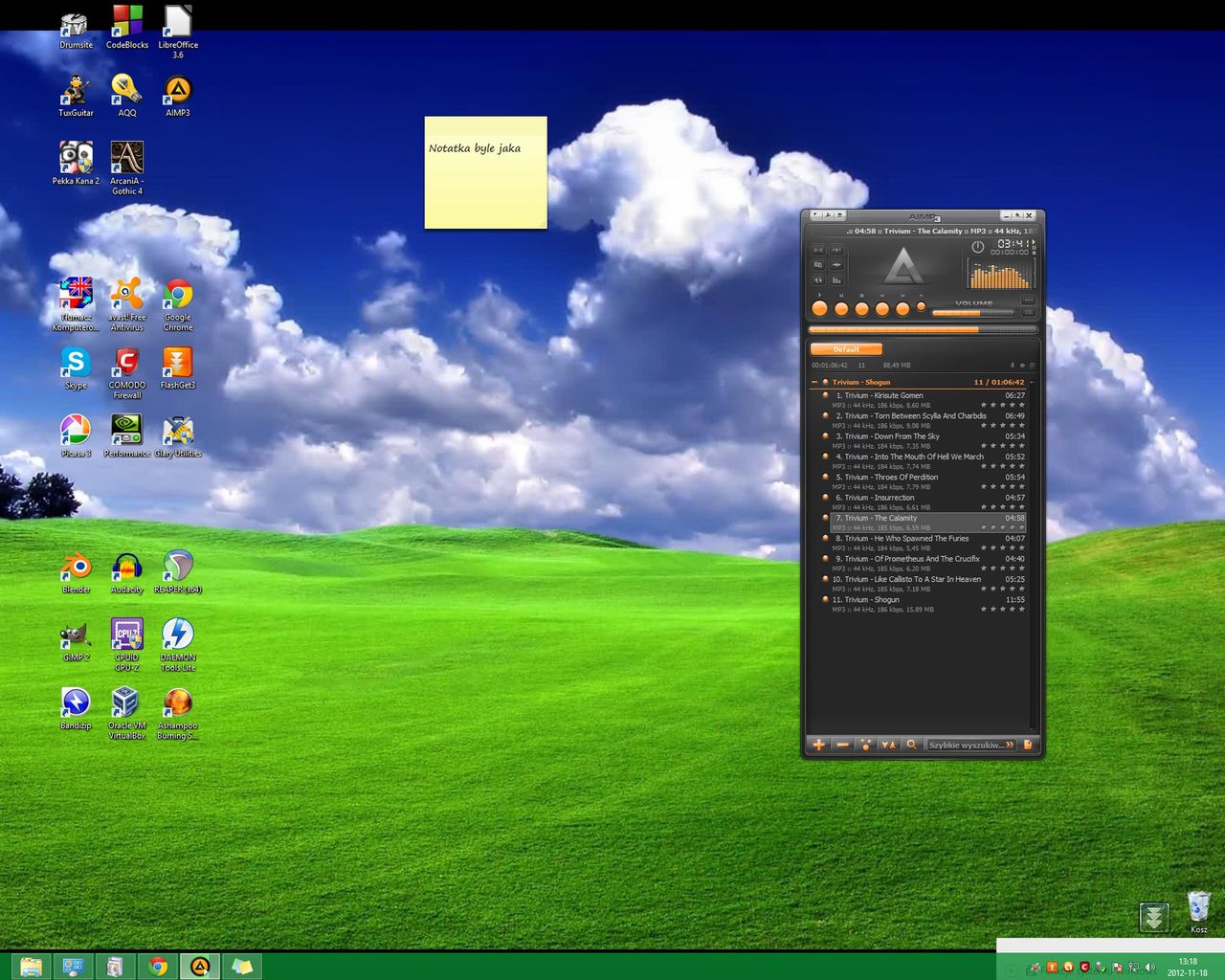Open DAEMON Tools Lite desktop icon
The height and width of the screenshot is (980, 1225).
point(178,645)
